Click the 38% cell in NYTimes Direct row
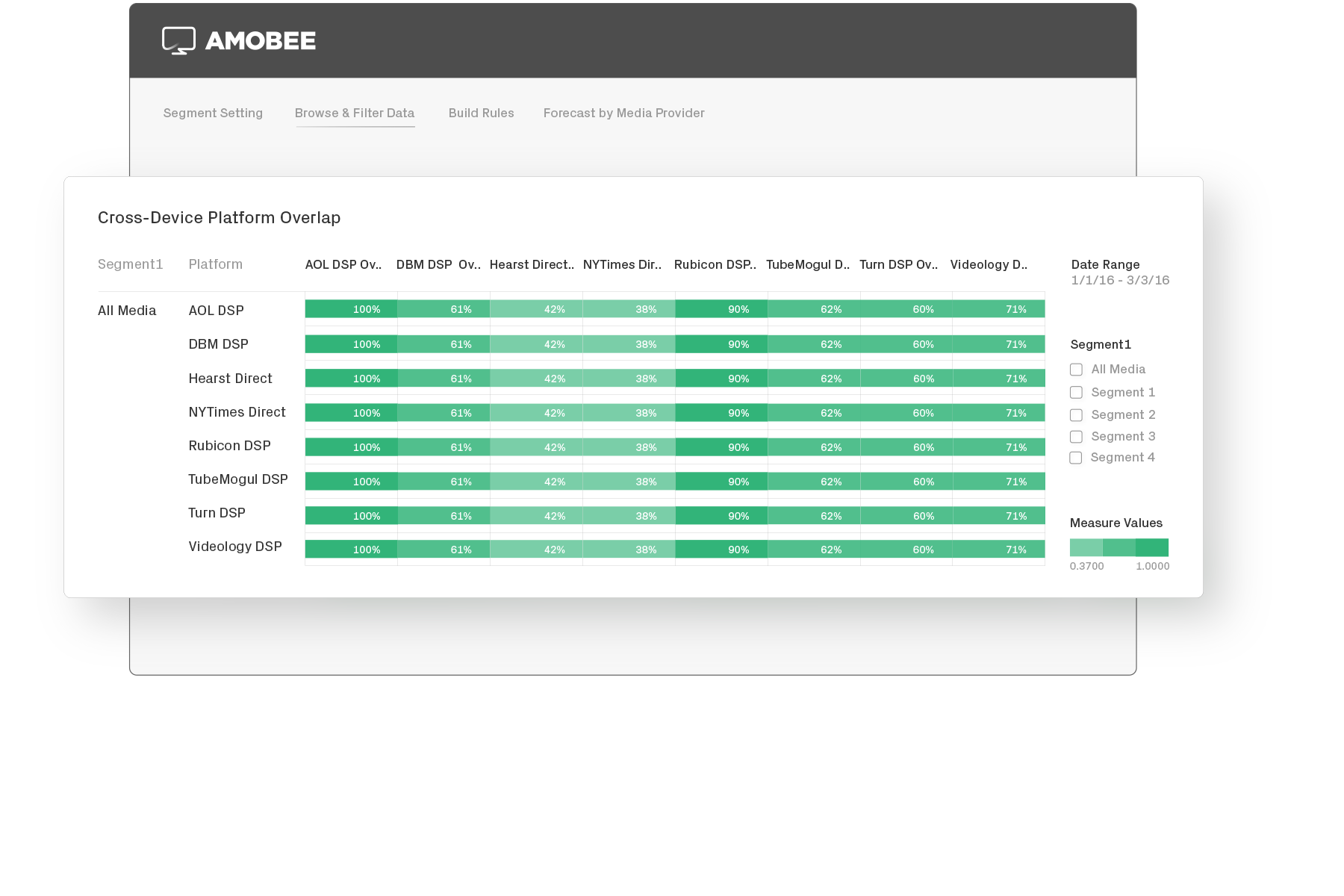This screenshot has height=896, width=1344. pyautogui.click(x=629, y=413)
